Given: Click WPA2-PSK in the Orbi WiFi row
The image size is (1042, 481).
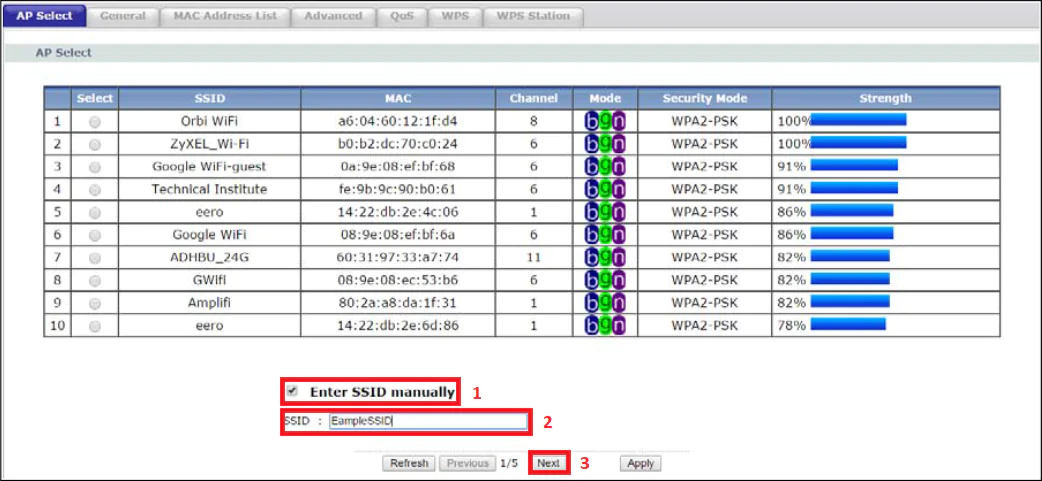Looking at the screenshot, I should tap(704, 122).
